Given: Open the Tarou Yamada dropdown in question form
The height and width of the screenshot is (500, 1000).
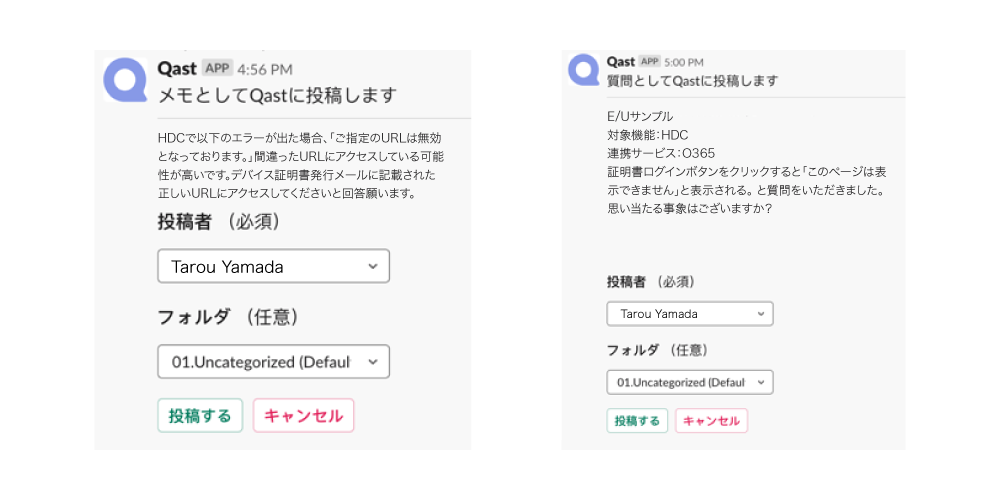Looking at the screenshot, I should click(x=690, y=314).
